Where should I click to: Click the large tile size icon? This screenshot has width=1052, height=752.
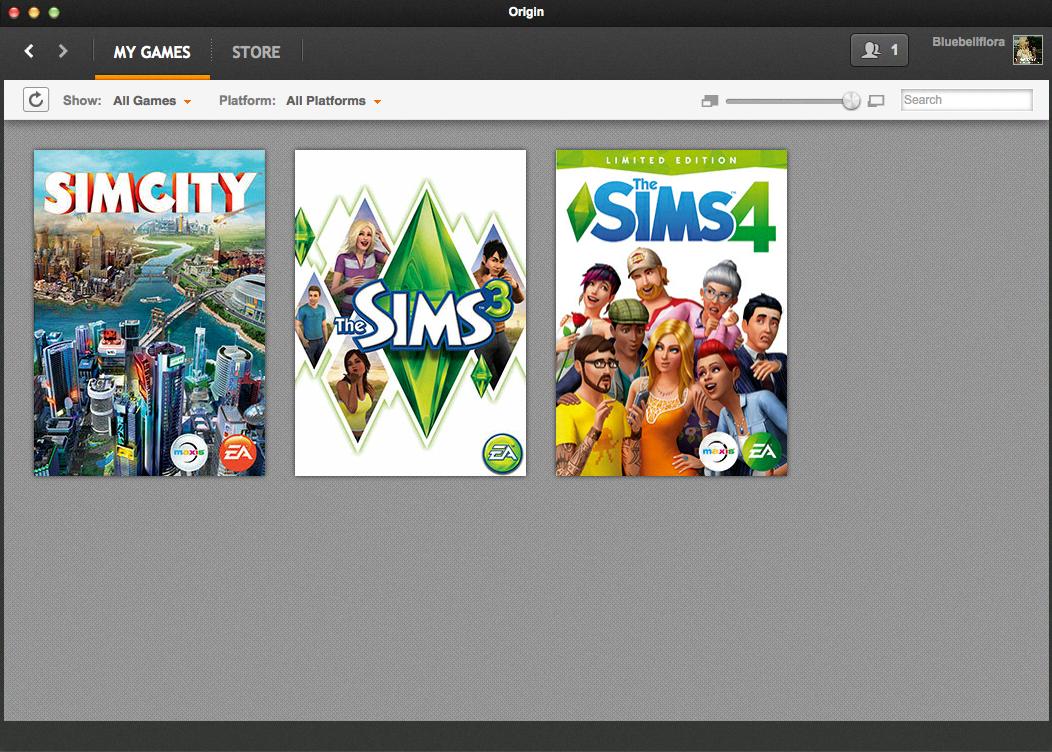(x=876, y=101)
